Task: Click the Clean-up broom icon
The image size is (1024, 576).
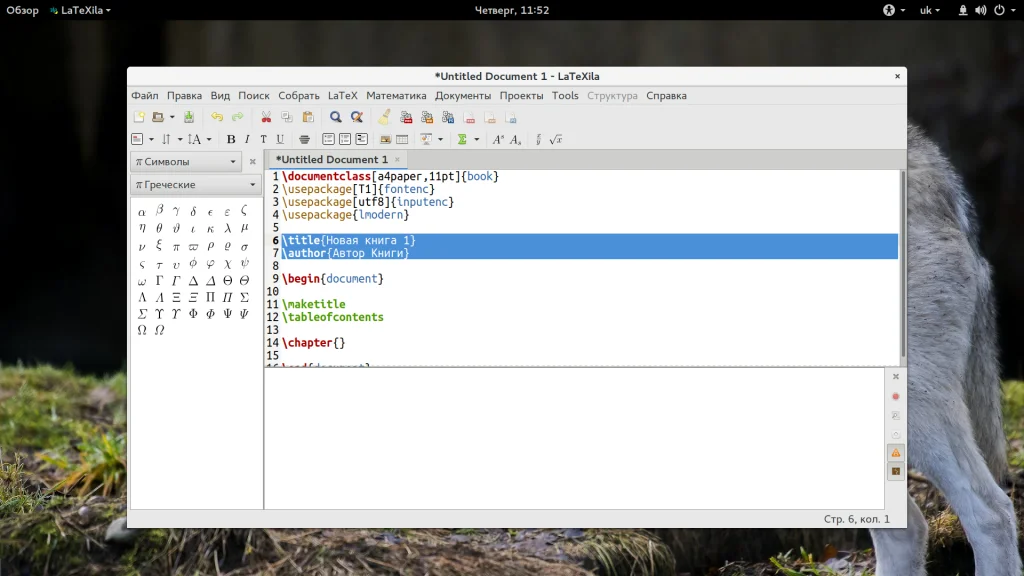Action: [x=384, y=117]
